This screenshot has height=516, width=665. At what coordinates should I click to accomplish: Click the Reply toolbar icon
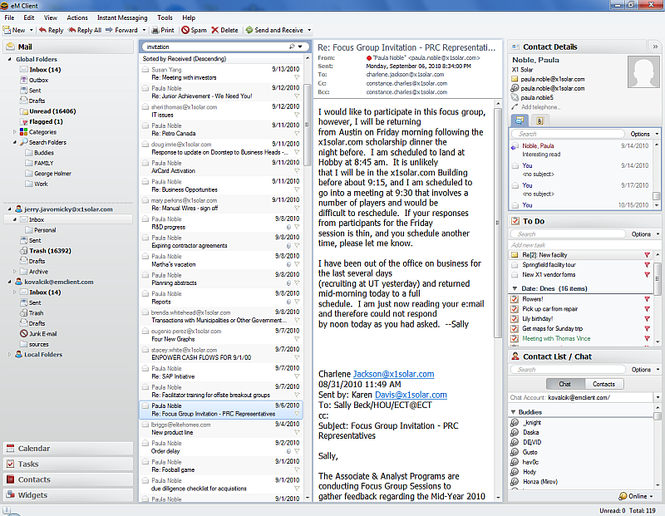[42, 30]
